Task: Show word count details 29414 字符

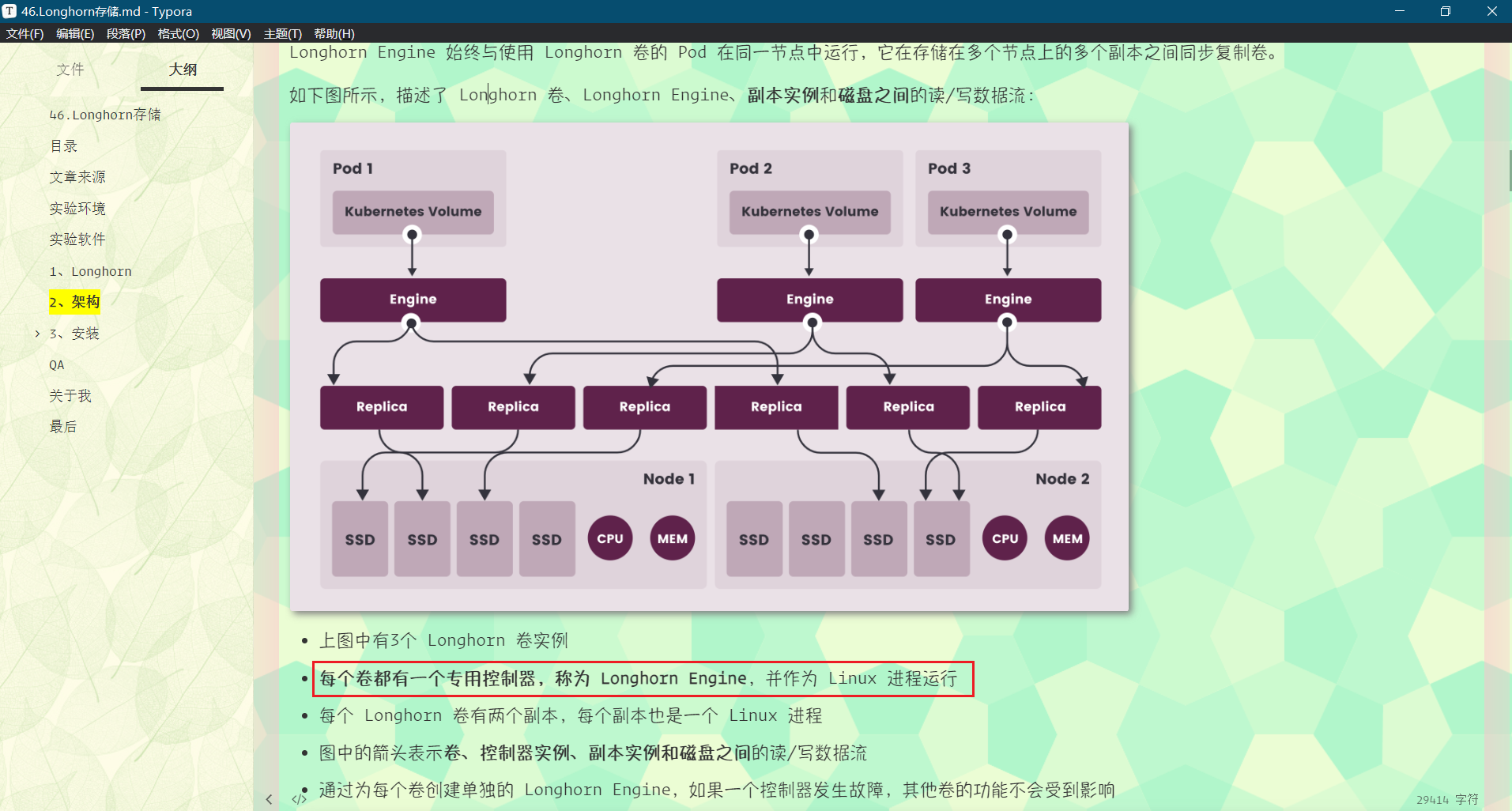Action: coord(1446,800)
